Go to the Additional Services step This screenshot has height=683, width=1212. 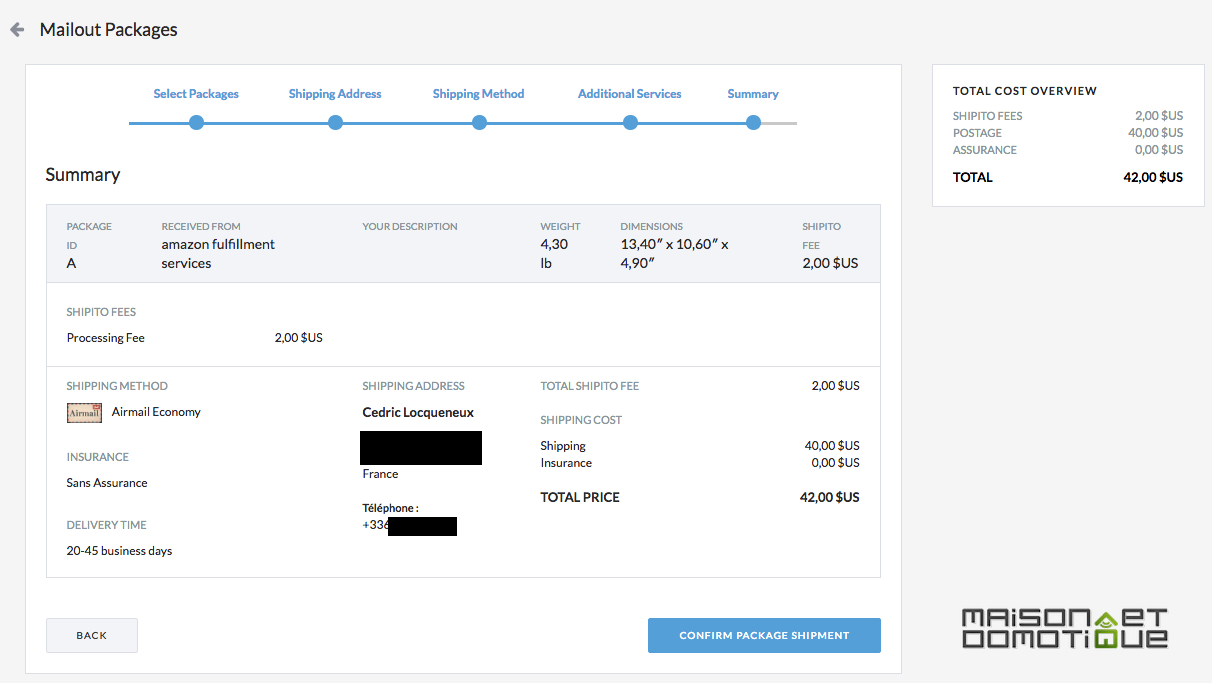pyautogui.click(x=630, y=94)
